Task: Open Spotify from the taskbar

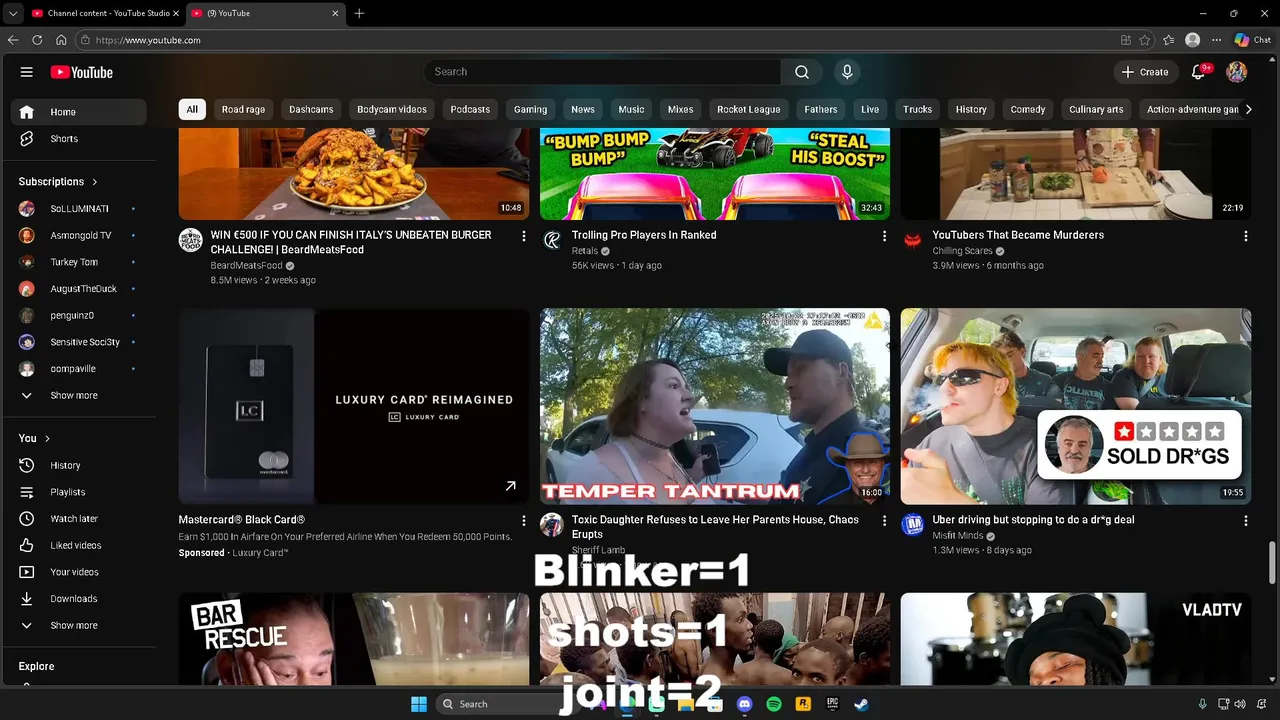Action: point(774,704)
